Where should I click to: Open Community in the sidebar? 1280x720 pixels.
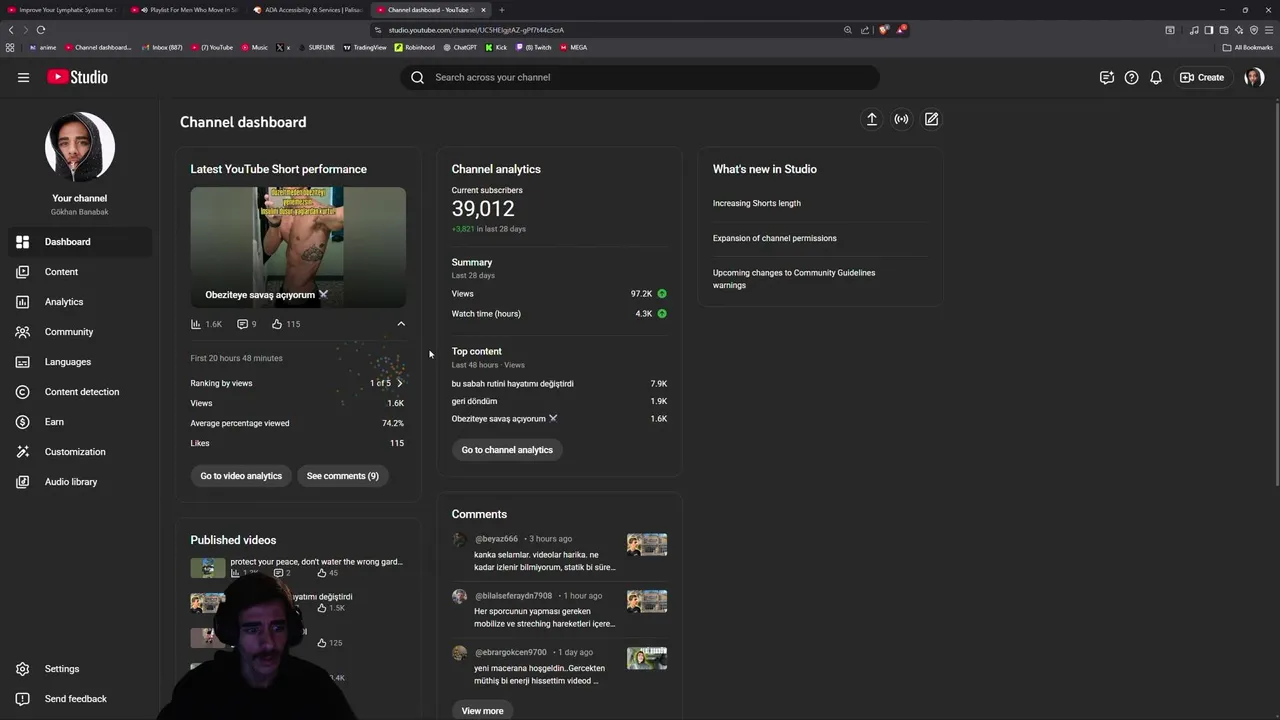coord(80,332)
